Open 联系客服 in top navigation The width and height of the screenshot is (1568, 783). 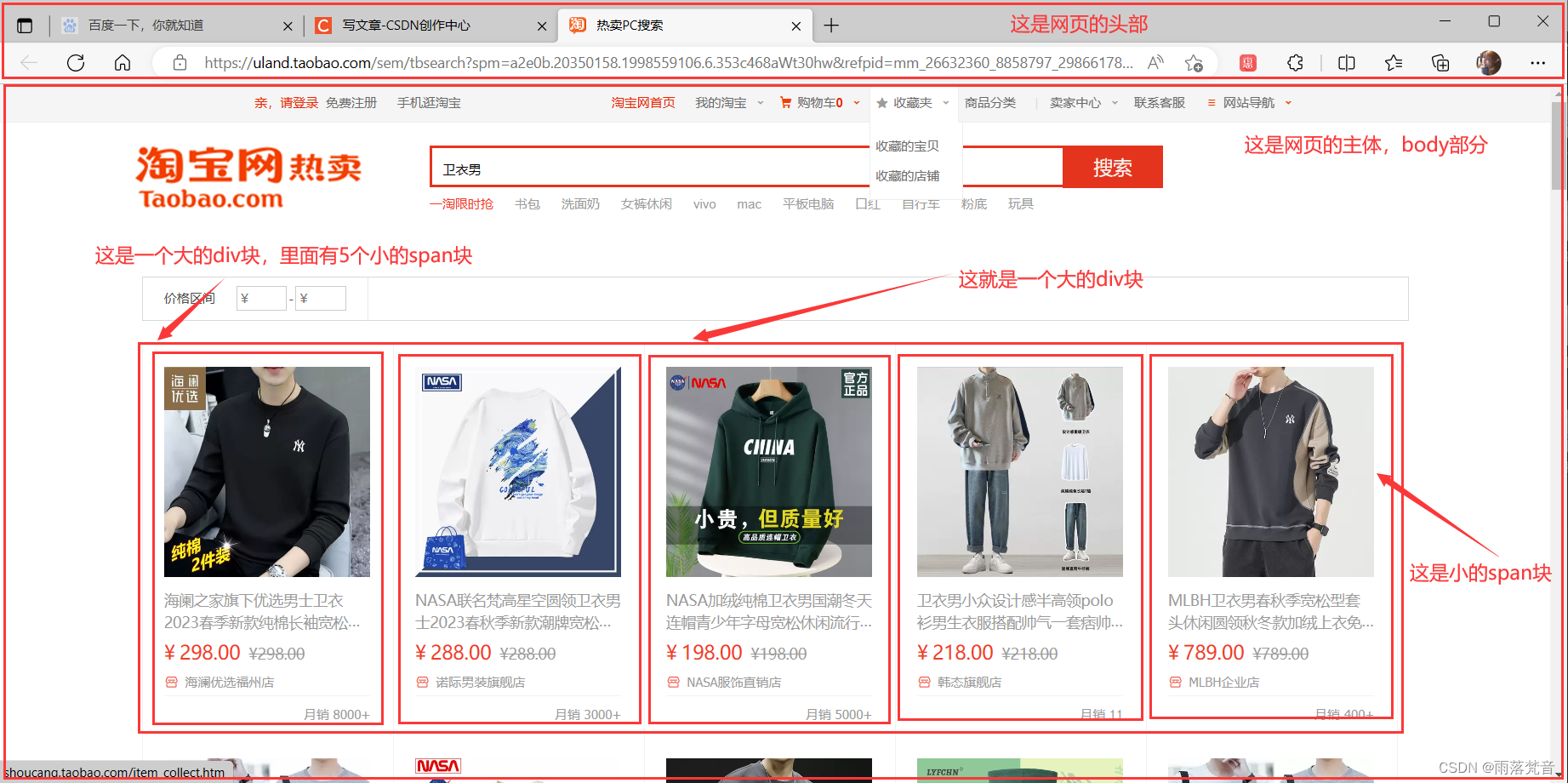pyautogui.click(x=1160, y=103)
